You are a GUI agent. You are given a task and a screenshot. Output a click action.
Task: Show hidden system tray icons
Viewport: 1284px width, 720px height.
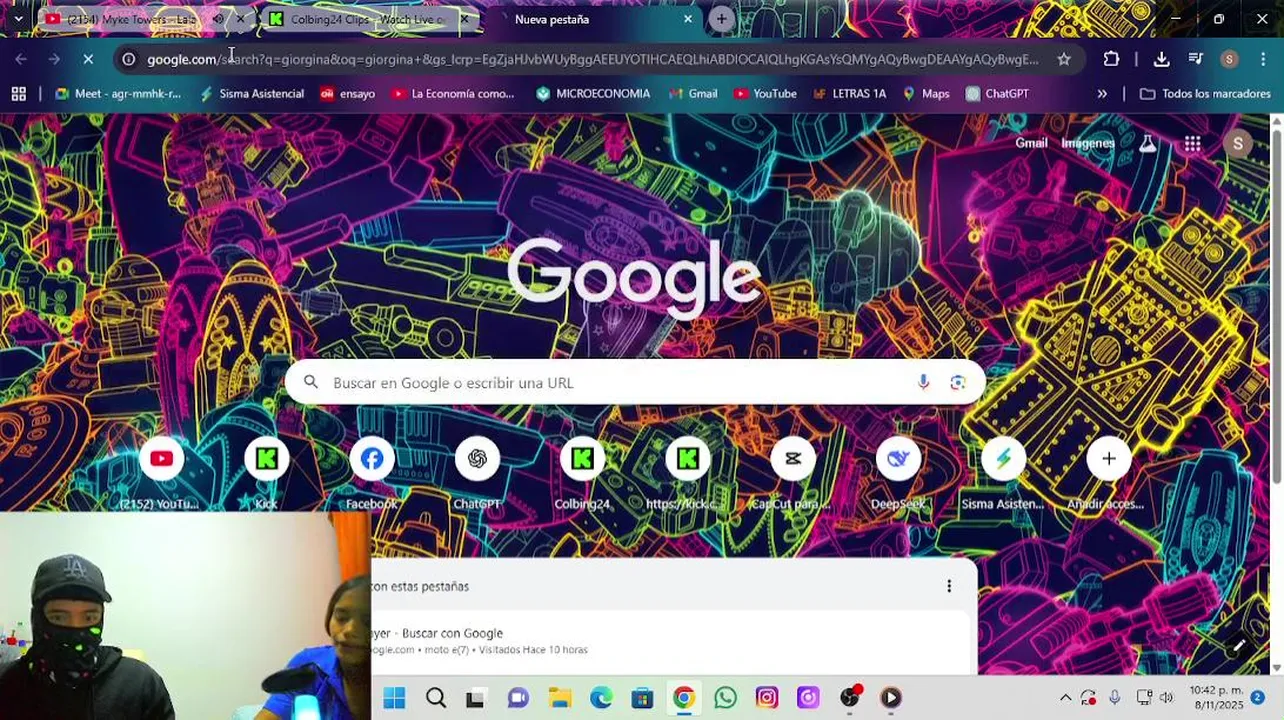click(x=1065, y=698)
